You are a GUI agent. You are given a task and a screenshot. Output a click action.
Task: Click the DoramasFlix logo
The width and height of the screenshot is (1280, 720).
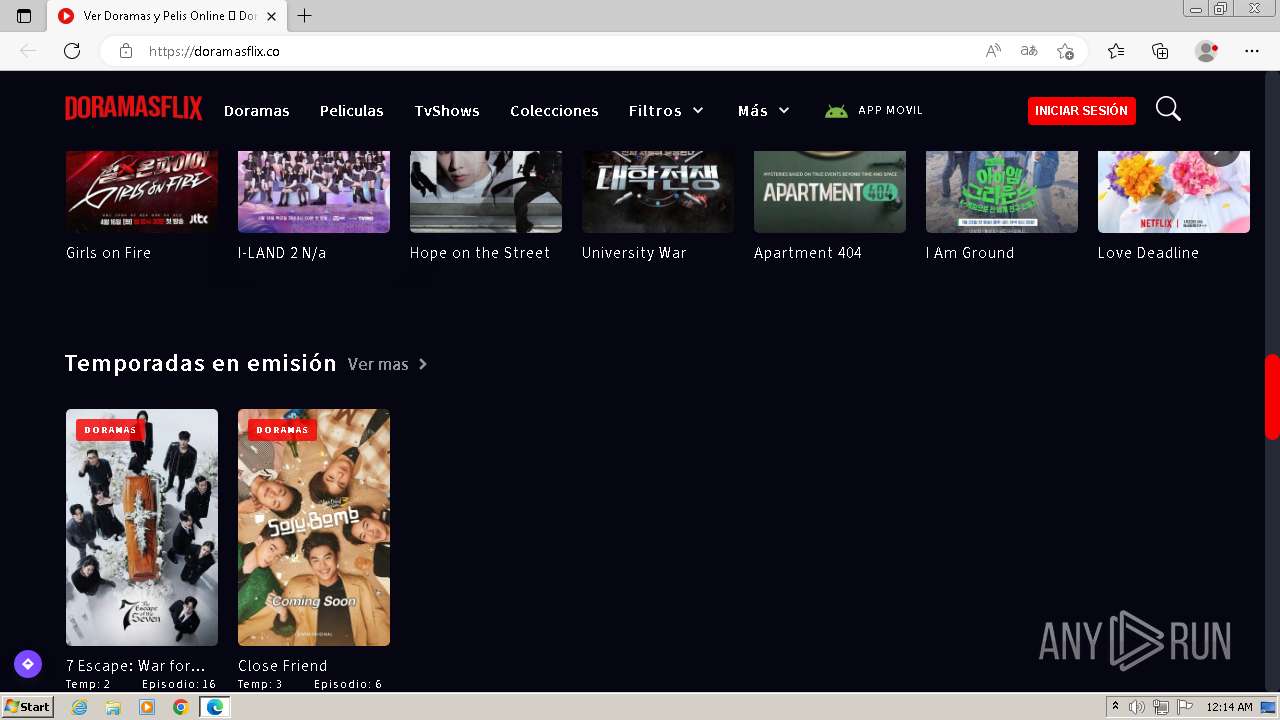click(134, 109)
